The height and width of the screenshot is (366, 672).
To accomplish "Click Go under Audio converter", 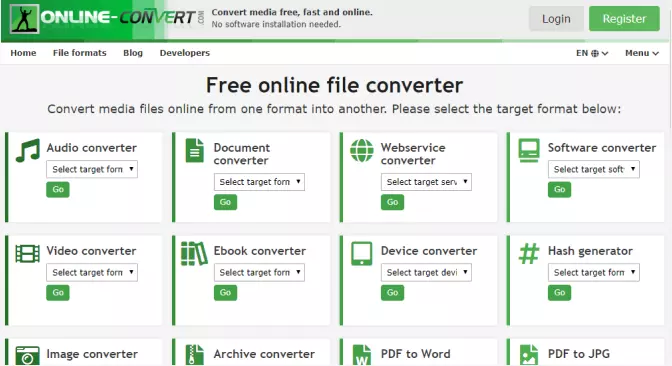I will 58,189.
